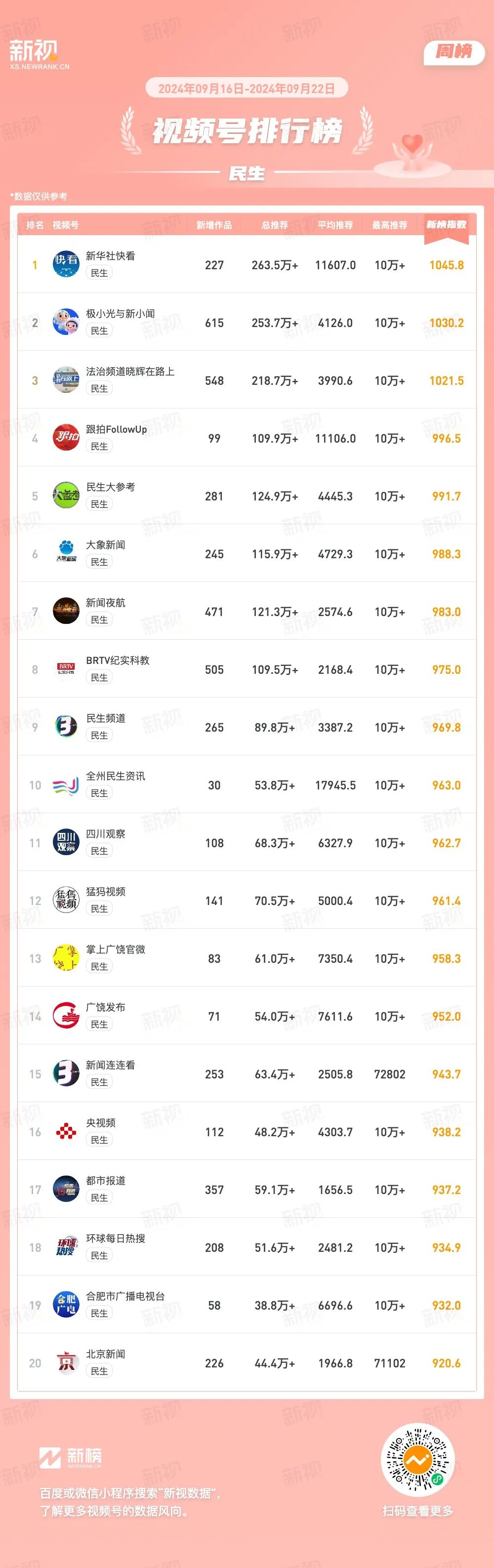Select the 新榜指数 column header
Image resolution: width=494 pixels, height=1568 pixels.
click(446, 225)
